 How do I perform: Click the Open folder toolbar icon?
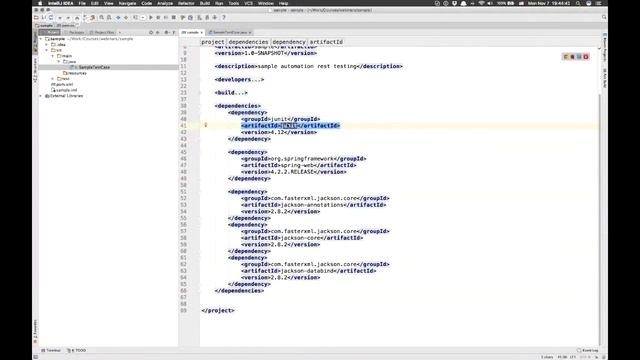(x=36, y=18)
